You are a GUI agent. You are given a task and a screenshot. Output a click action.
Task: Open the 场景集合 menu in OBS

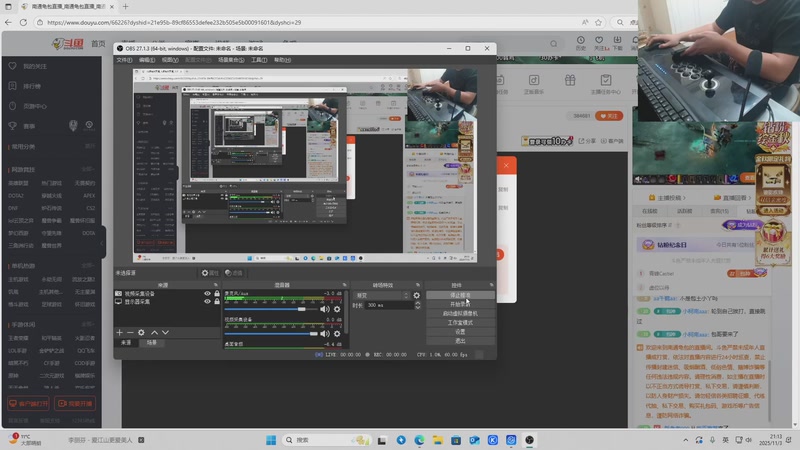(x=231, y=60)
